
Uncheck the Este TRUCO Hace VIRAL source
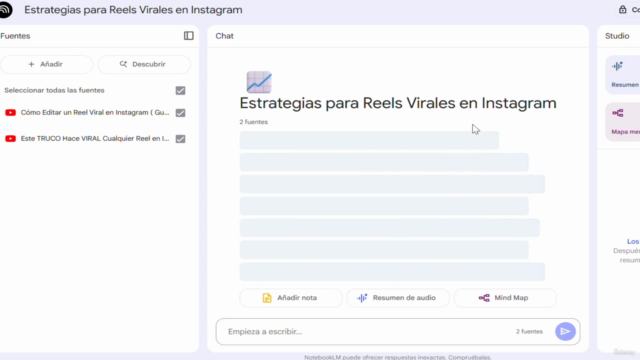click(x=180, y=139)
